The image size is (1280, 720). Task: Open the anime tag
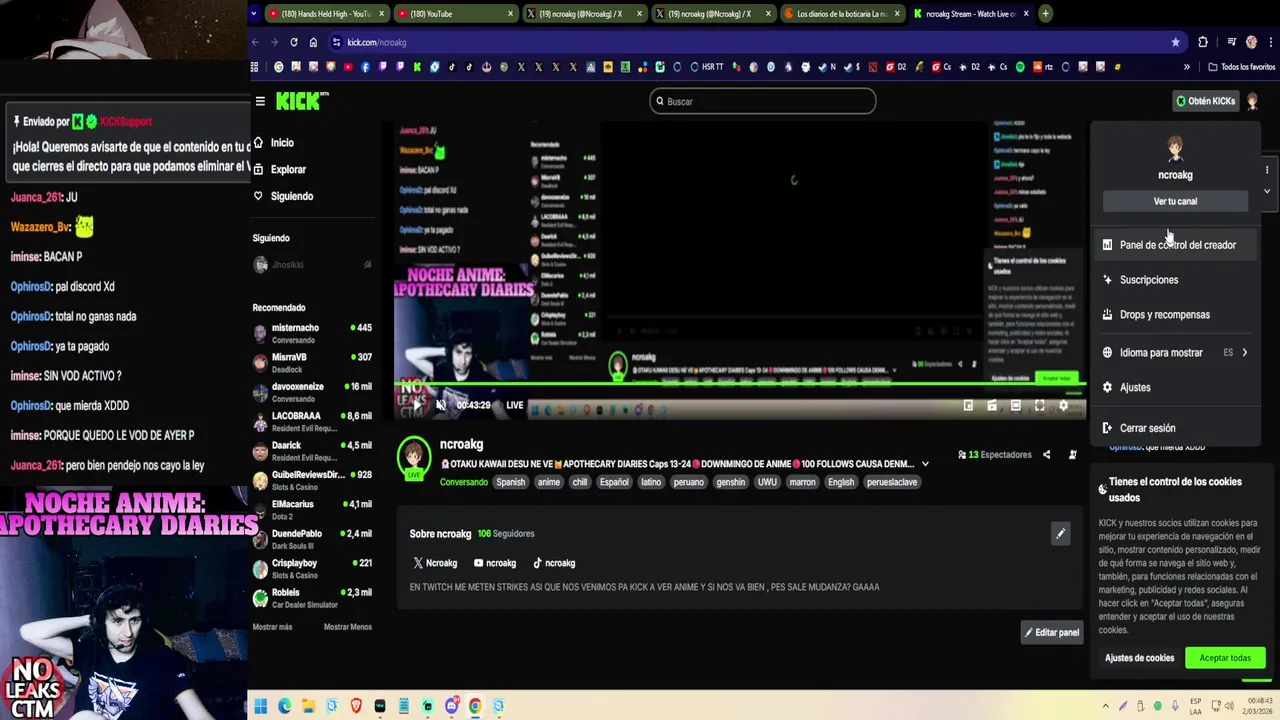pyautogui.click(x=549, y=482)
